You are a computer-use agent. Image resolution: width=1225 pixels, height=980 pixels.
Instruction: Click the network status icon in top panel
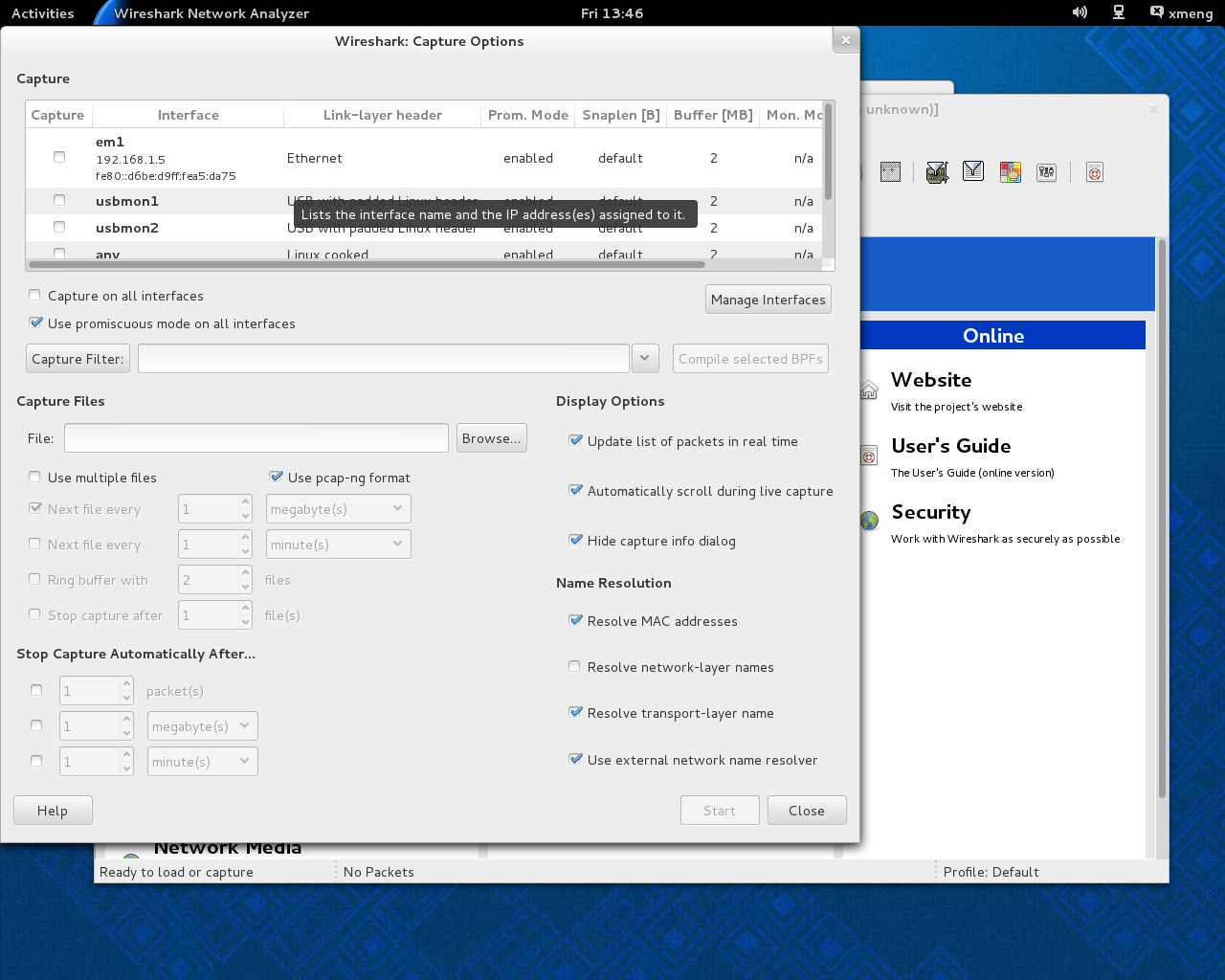(x=1118, y=12)
